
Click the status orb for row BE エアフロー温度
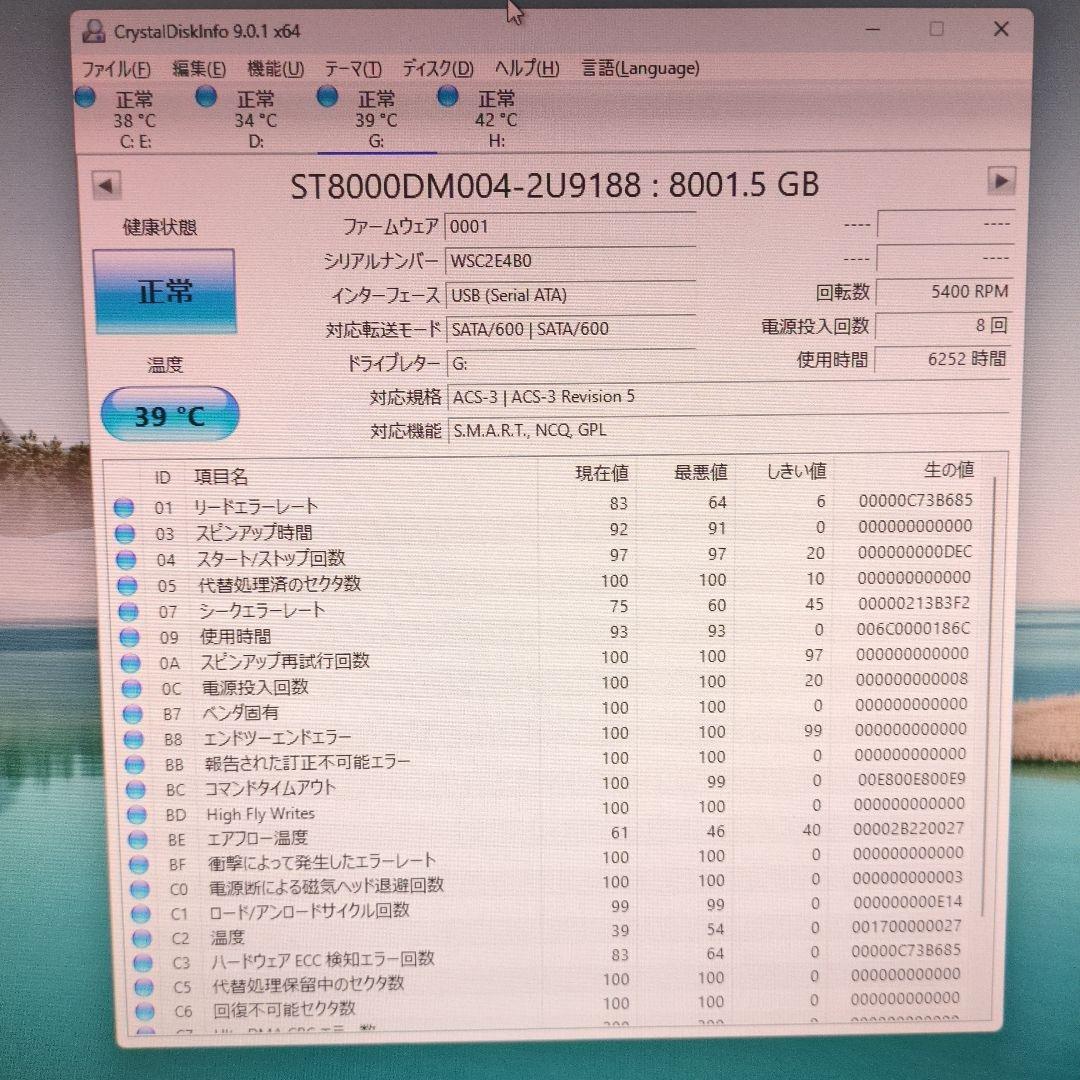[138, 840]
